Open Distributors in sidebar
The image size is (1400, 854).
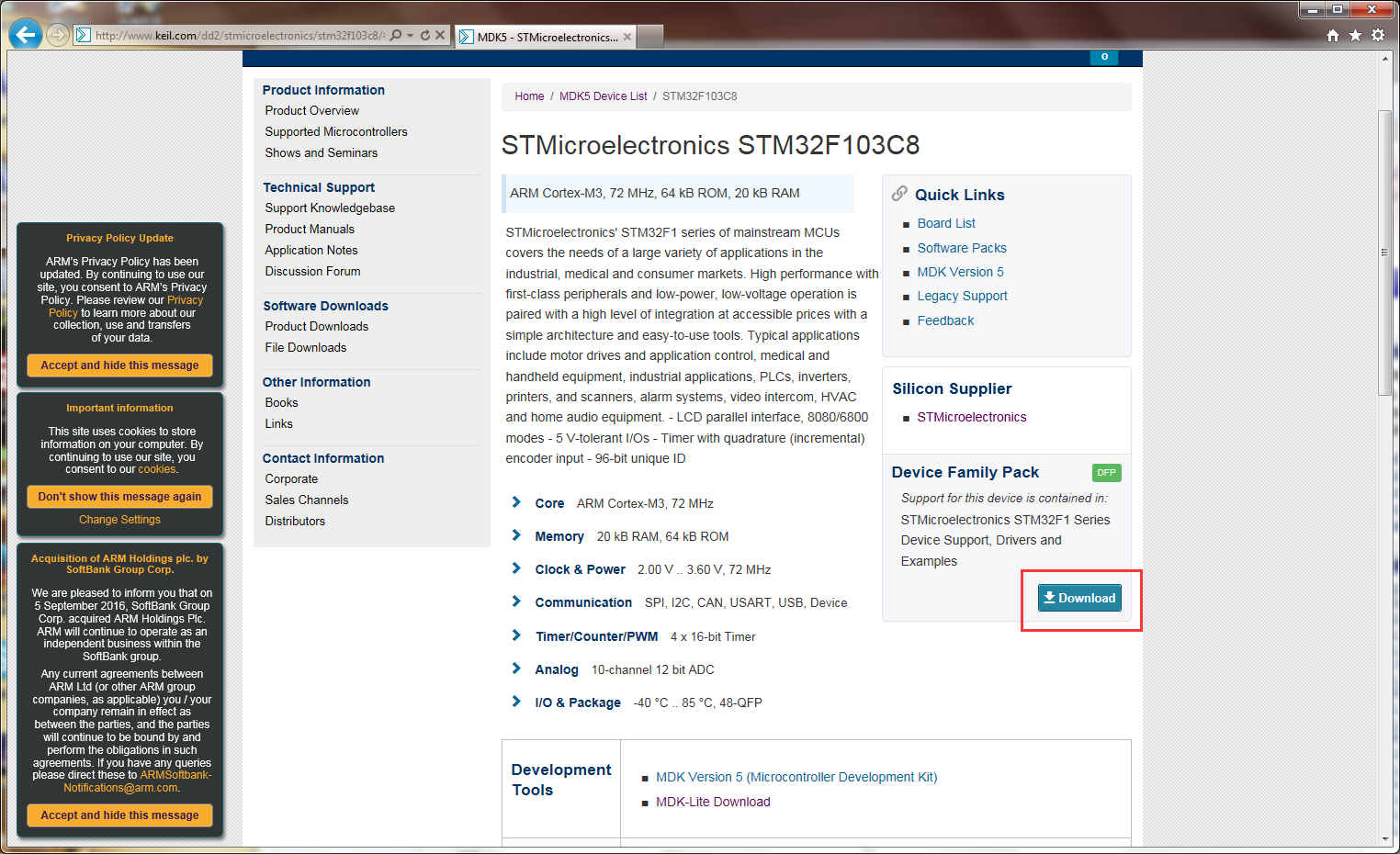(x=295, y=521)
